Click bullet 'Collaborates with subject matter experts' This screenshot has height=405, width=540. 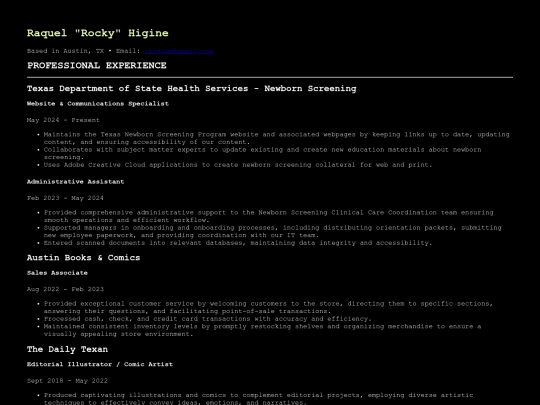coord(262,153)
